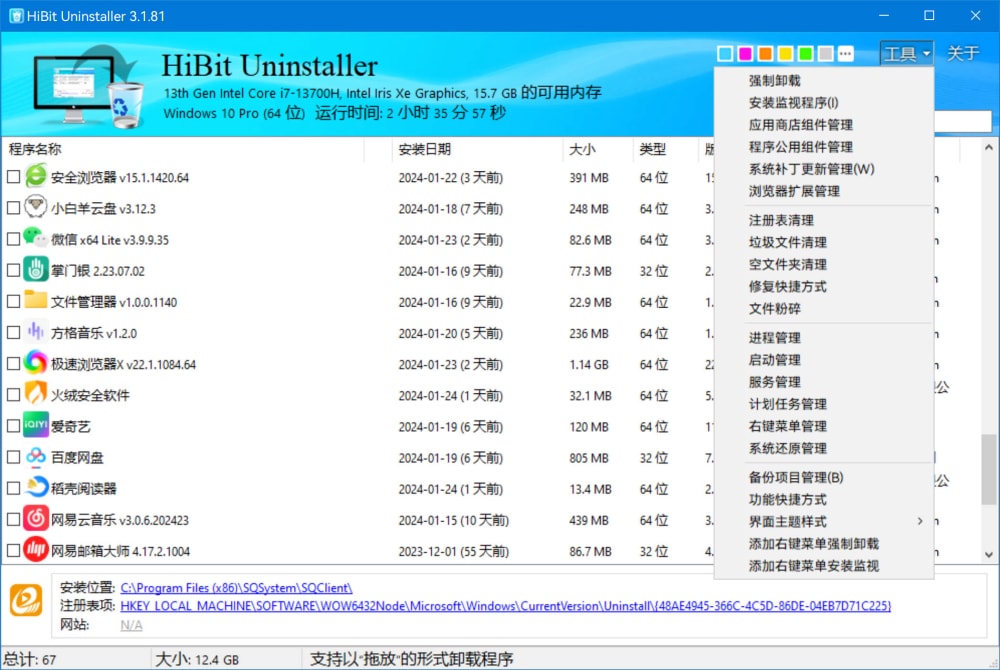Screen dimensions: 1000x670
Task: Expand the 界面主题样式 submenu arrow
Action: (920, 521)
